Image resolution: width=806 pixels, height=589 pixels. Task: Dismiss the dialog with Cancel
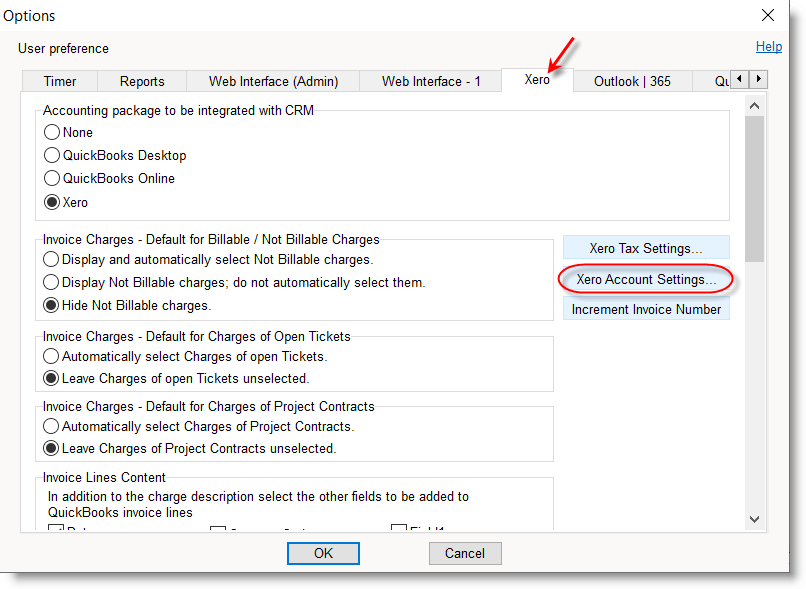click(465, 553)
